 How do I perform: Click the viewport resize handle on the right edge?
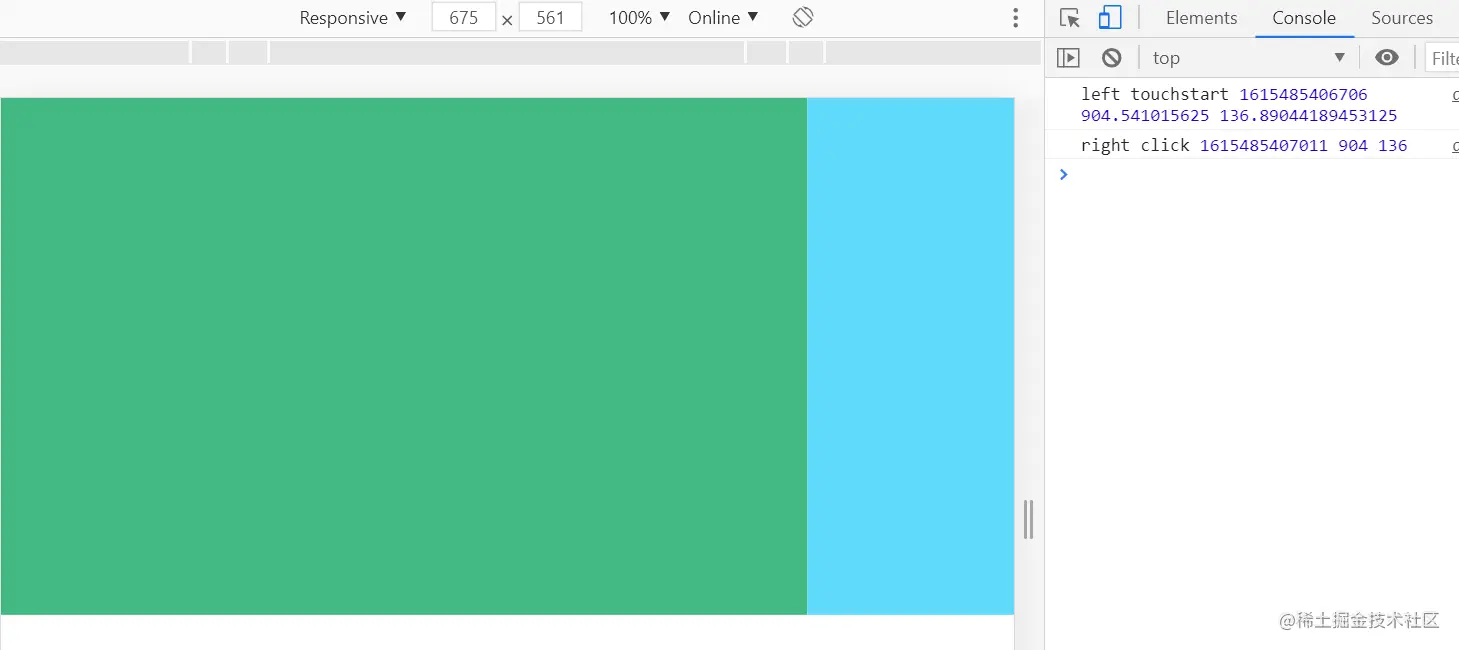click(x=1028, y=520)
